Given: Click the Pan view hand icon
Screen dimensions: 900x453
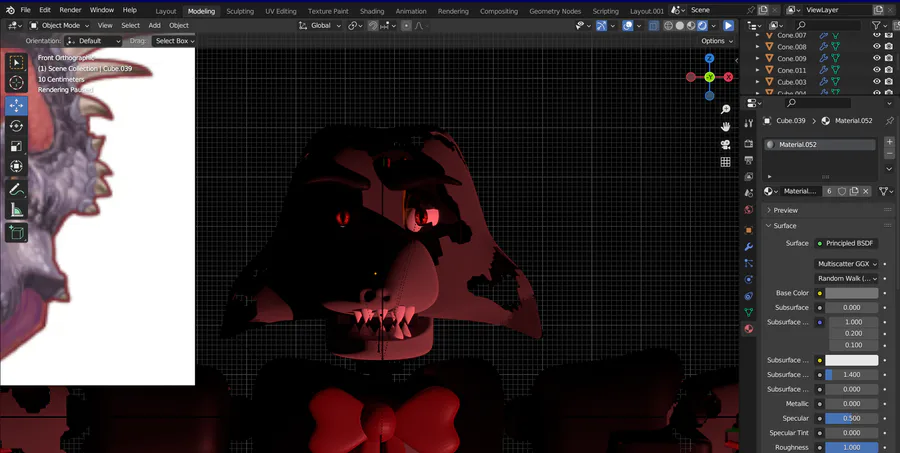Looking at the screenshot, I should click(x=726, y=126).
